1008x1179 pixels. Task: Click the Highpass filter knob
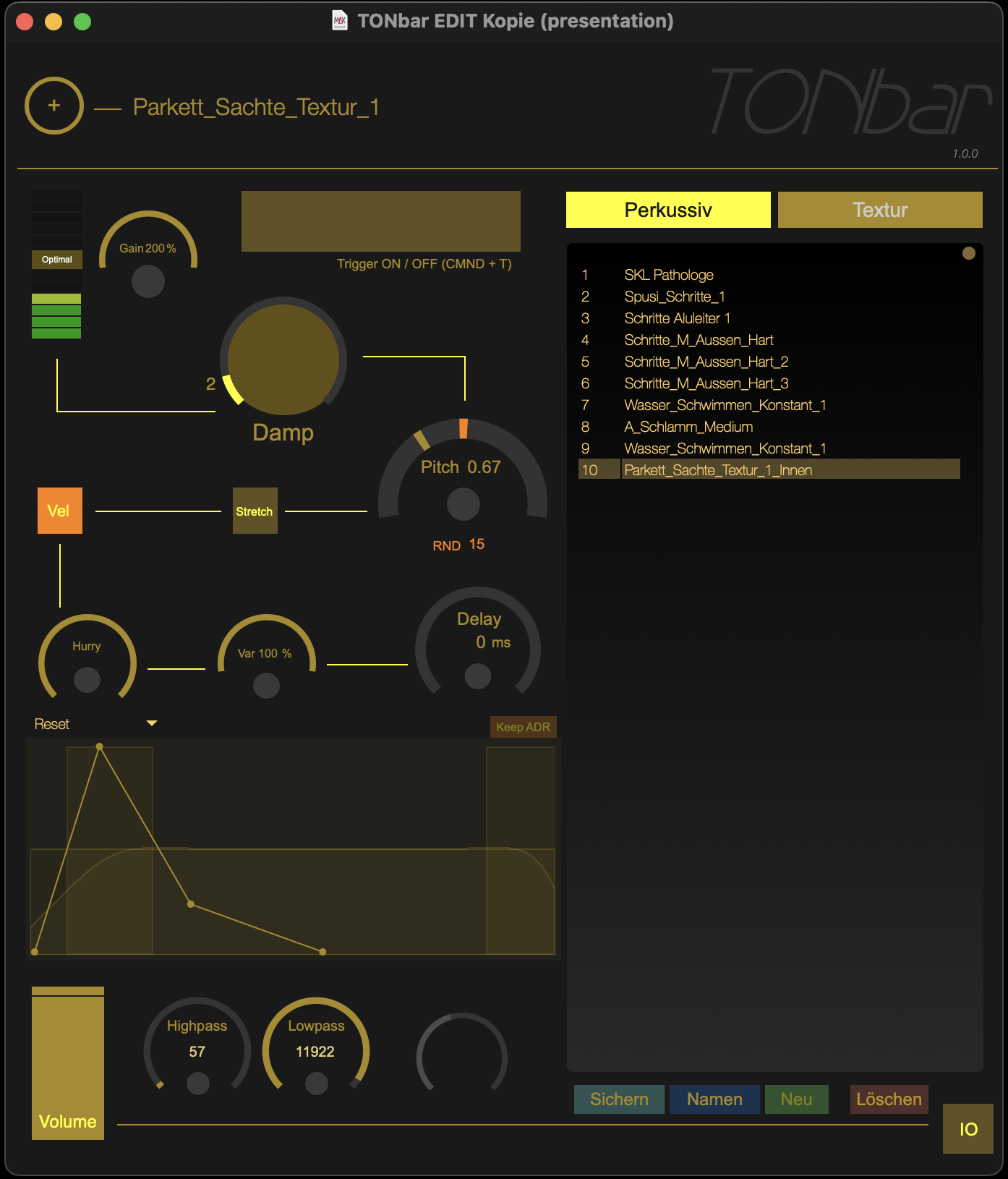click(x=197, y=1082)
